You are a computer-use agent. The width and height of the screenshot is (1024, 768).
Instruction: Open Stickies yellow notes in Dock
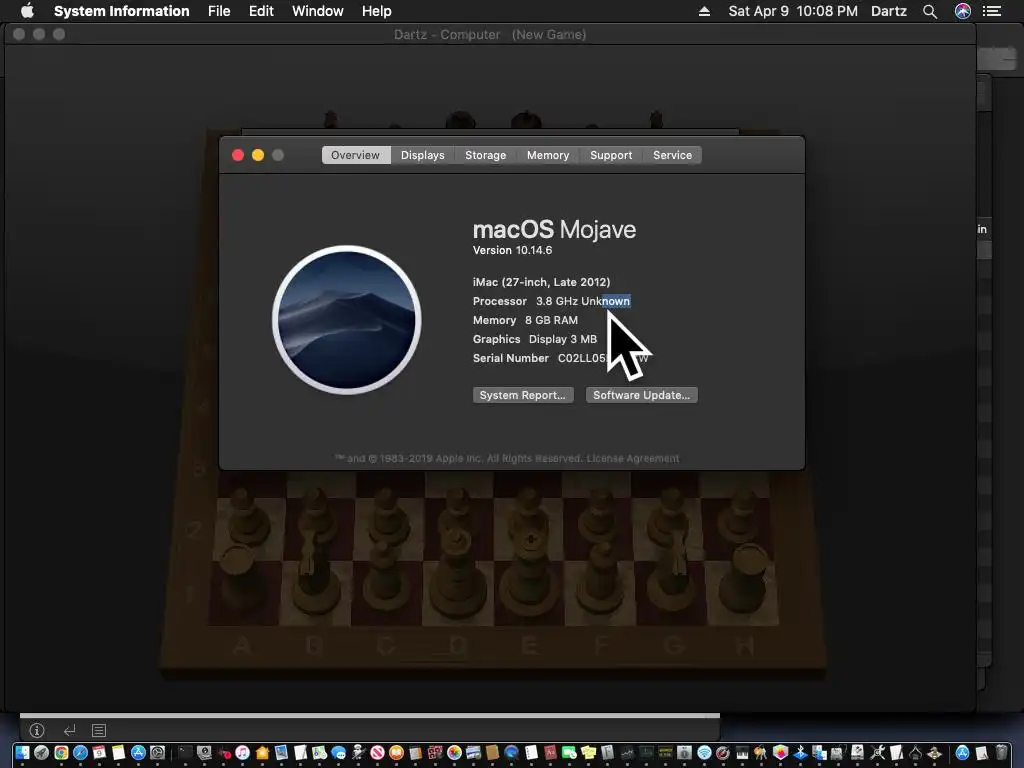coord(588,752)
